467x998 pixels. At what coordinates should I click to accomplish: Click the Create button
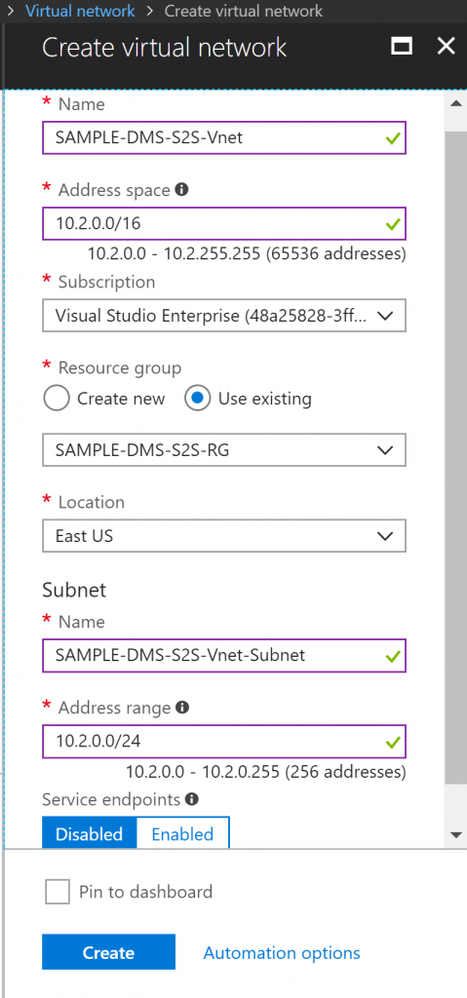click(x=109, y=952)
